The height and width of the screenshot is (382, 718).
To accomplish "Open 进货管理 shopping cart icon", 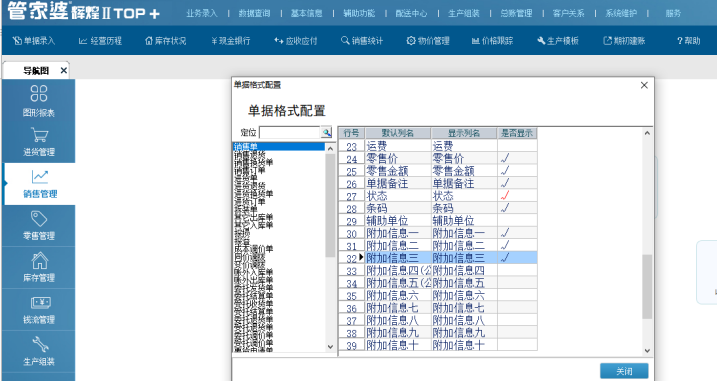I will 39,135.
